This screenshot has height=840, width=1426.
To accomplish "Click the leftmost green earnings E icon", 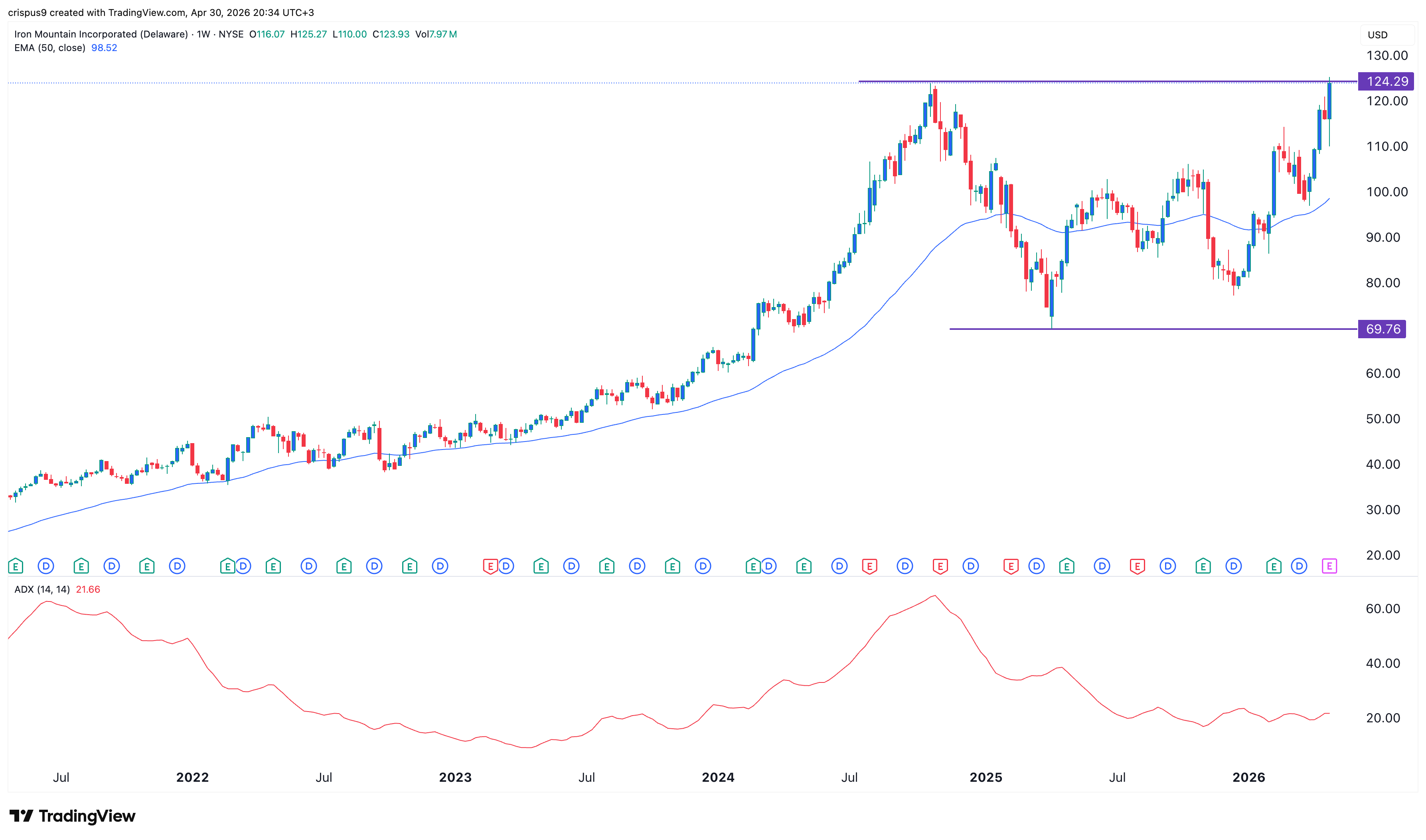I will (15, 566).
